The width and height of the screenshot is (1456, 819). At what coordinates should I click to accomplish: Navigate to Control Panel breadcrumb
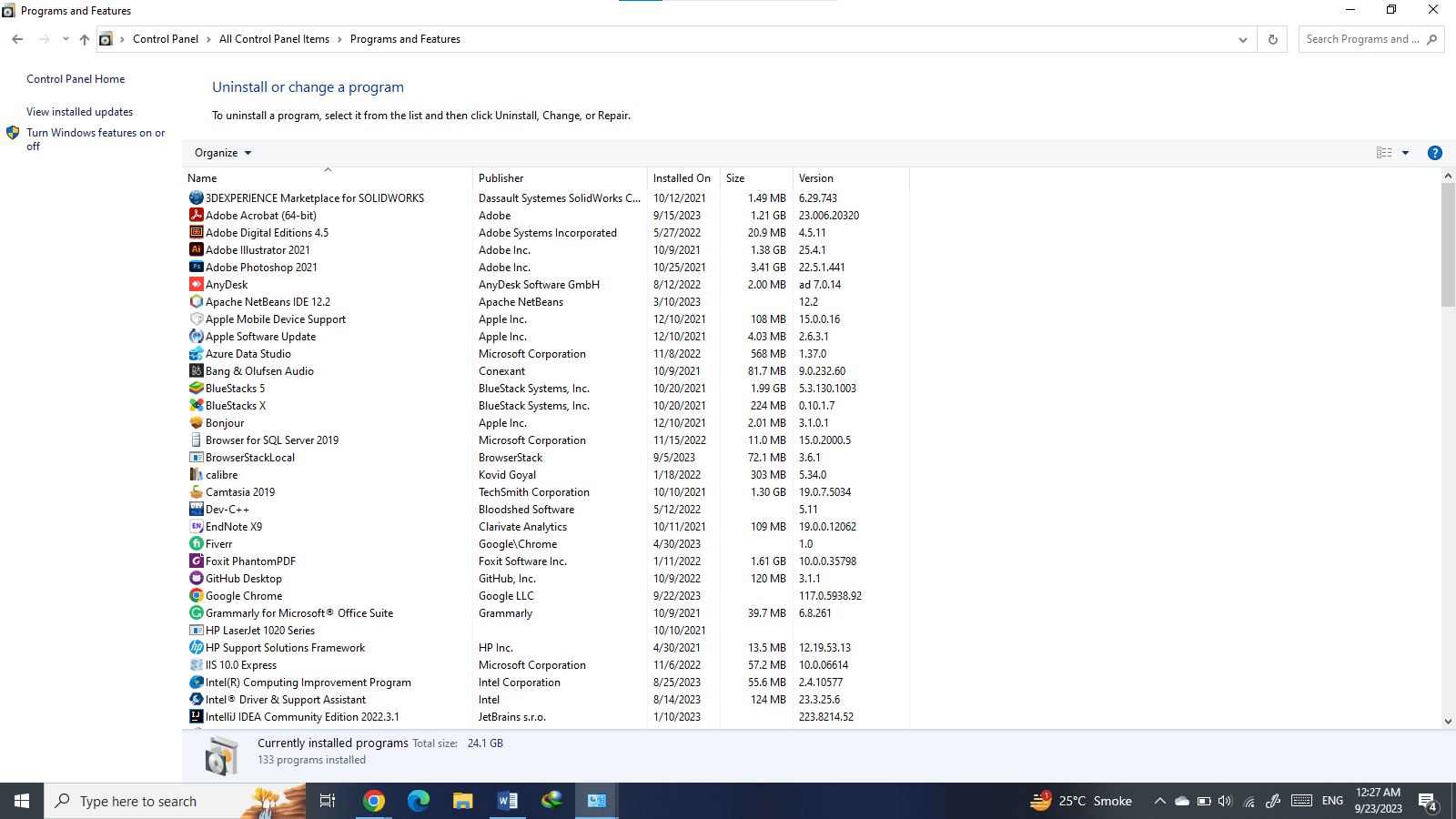pos(166,39)
